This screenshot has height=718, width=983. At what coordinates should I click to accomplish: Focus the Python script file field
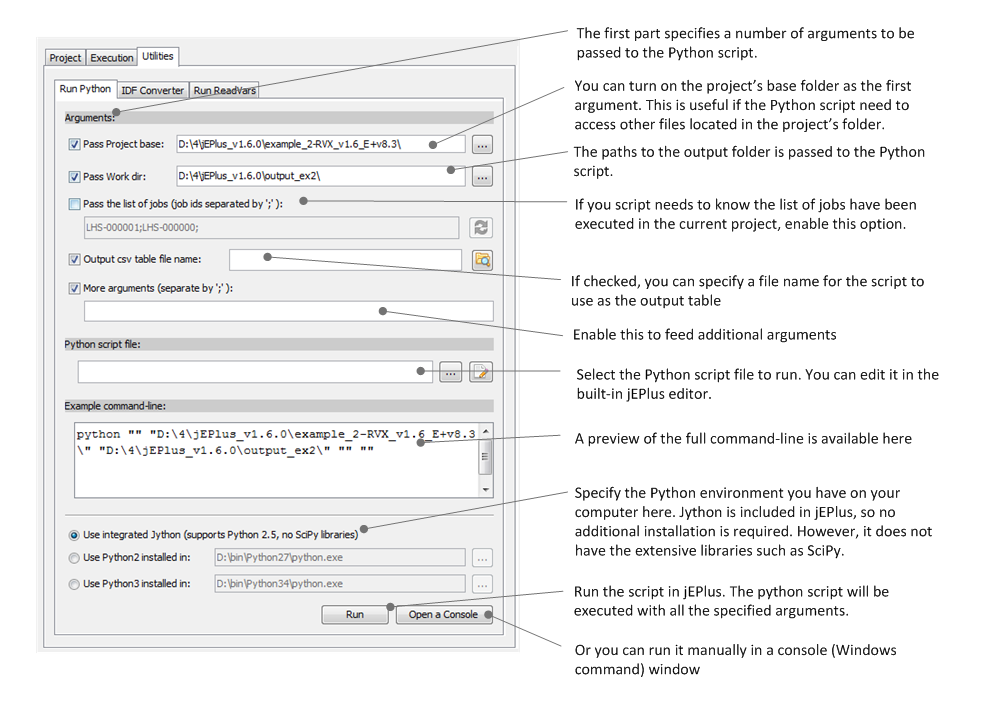(255, 372)
